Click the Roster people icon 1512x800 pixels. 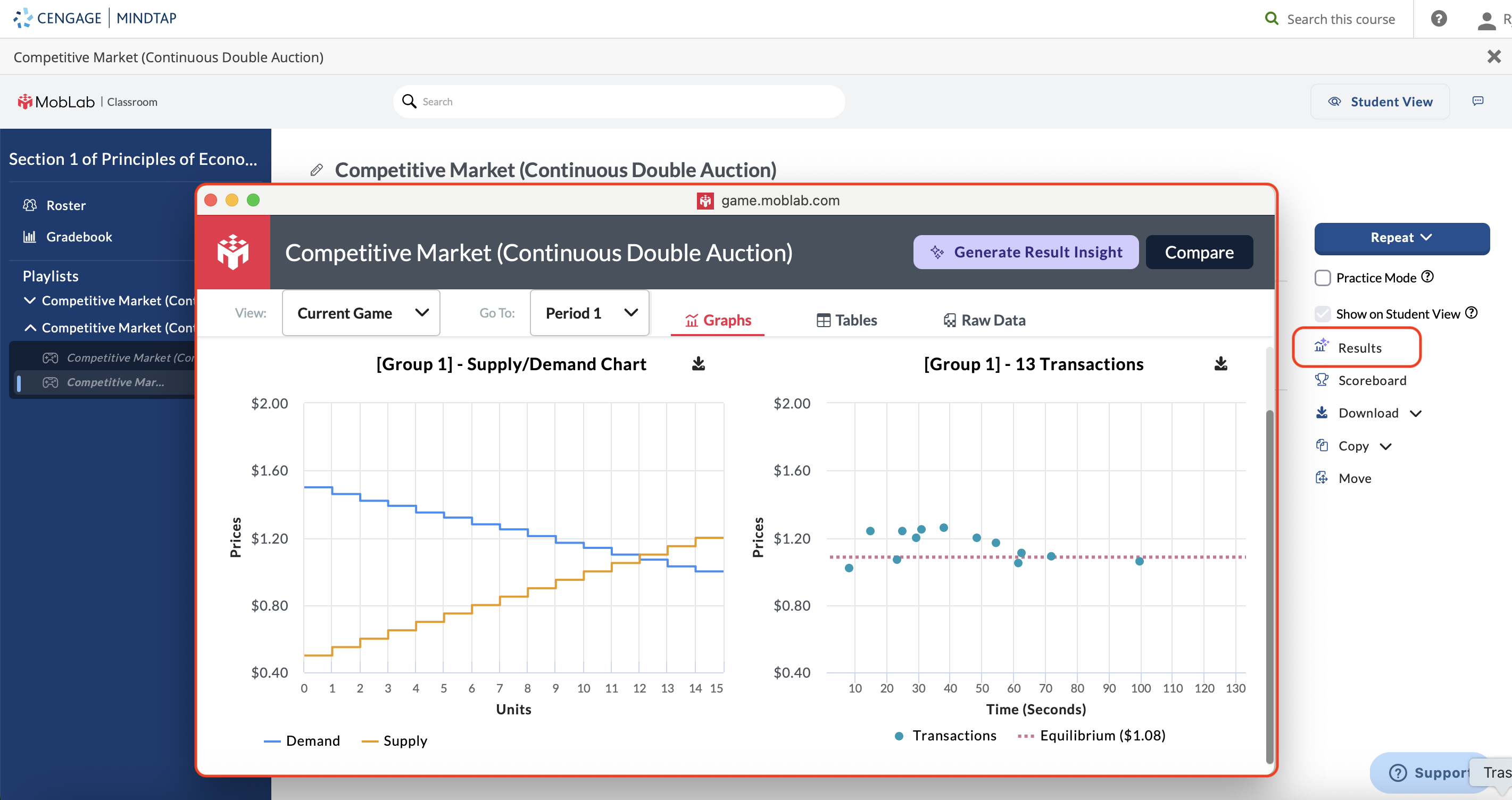click(29, 205)
